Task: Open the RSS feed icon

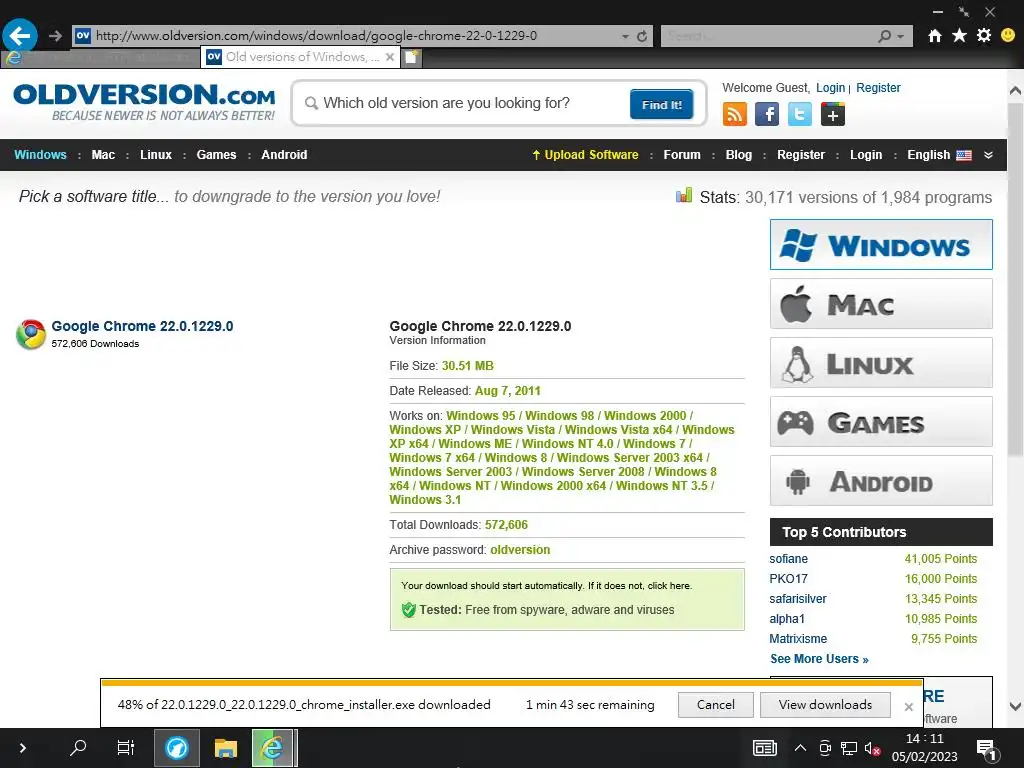Action: (735, 114)
